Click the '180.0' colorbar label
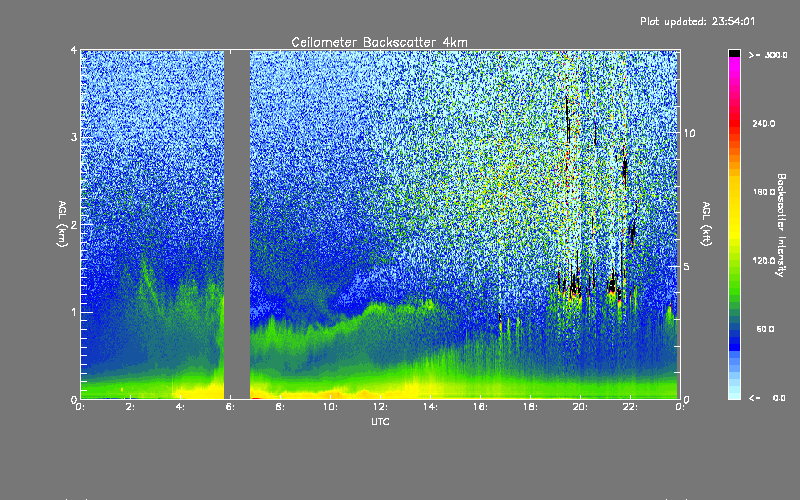 pos(764,192)
